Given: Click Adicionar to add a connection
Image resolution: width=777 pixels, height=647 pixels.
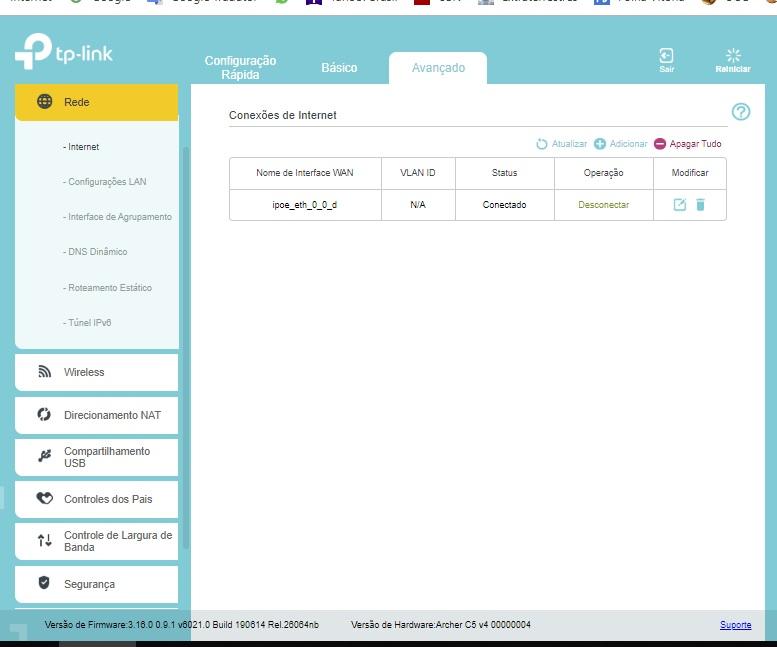Looking at the screenshot, I should (621, 144).
